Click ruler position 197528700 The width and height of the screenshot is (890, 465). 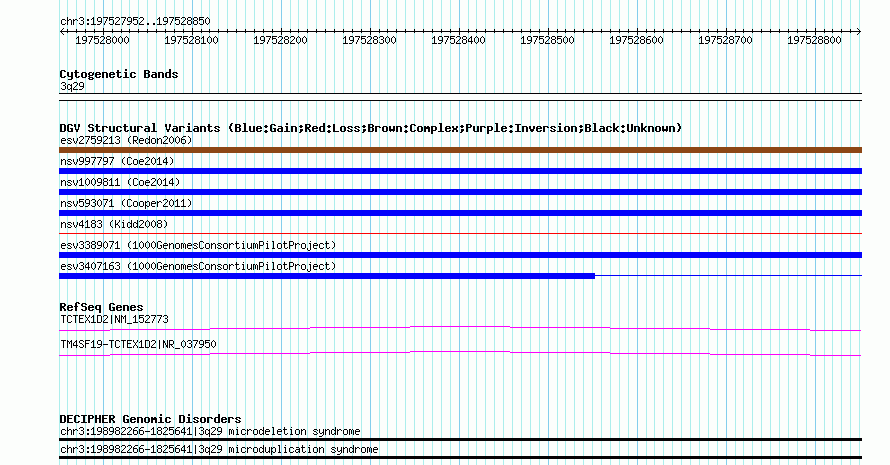(725, 40)
